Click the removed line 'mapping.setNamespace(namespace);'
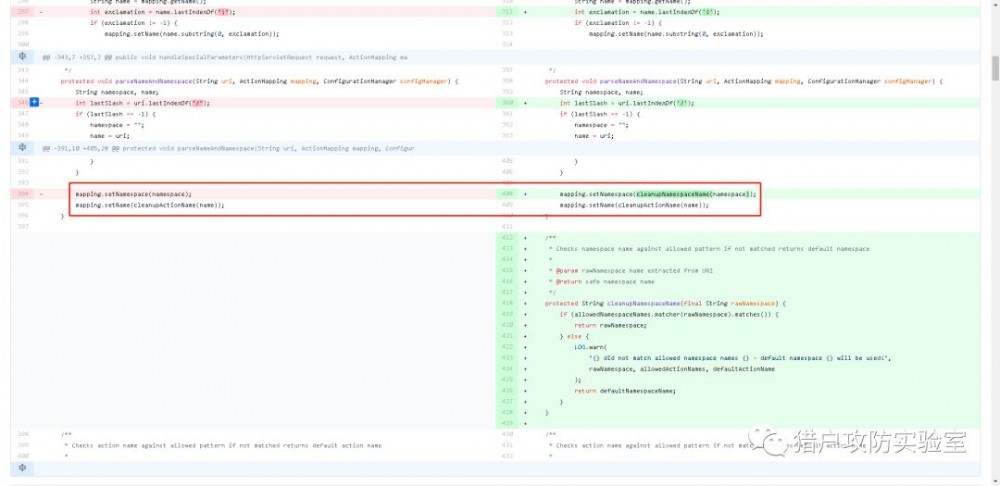The width and height of the screenshot is (1000, 486). coord(133,194)
